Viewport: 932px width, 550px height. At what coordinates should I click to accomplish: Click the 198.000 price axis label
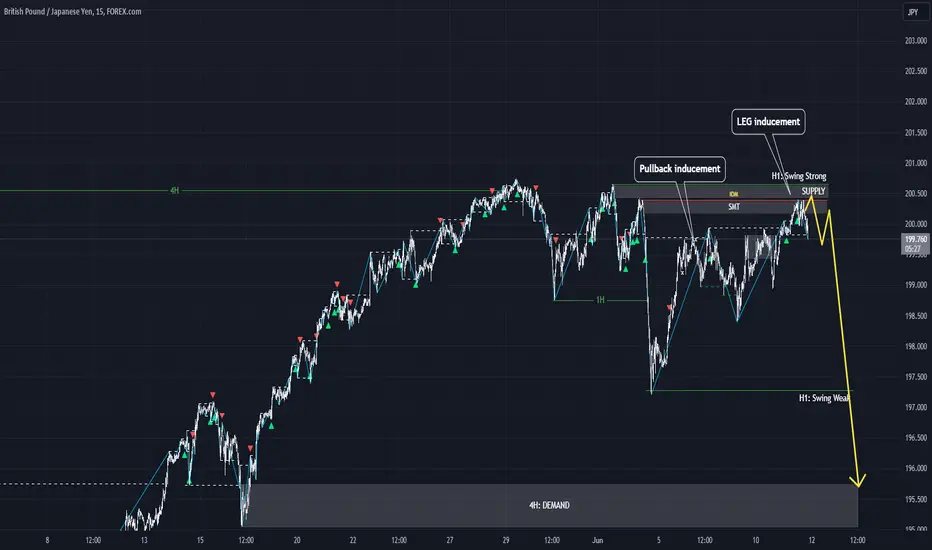[915, 346]
